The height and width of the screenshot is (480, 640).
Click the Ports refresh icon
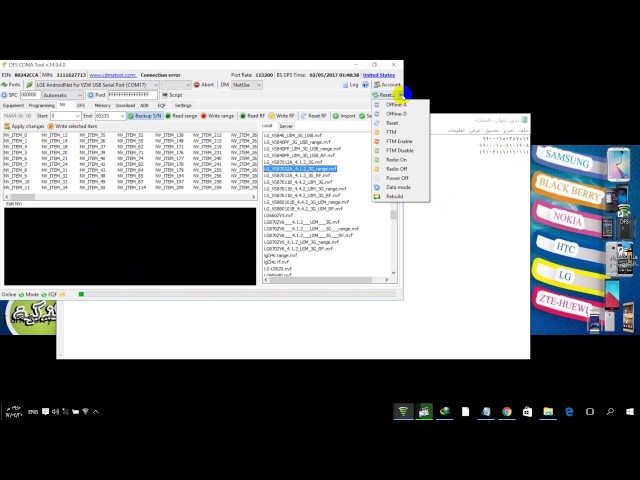click(4, 85)
